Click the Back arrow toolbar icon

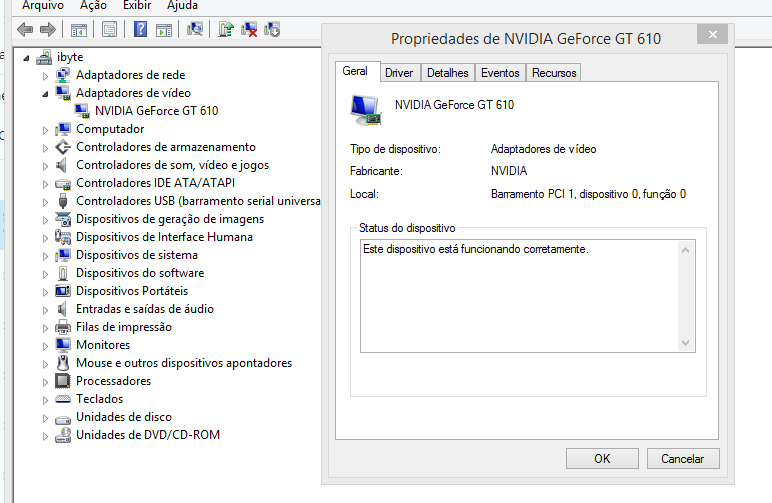pos(25,30)
